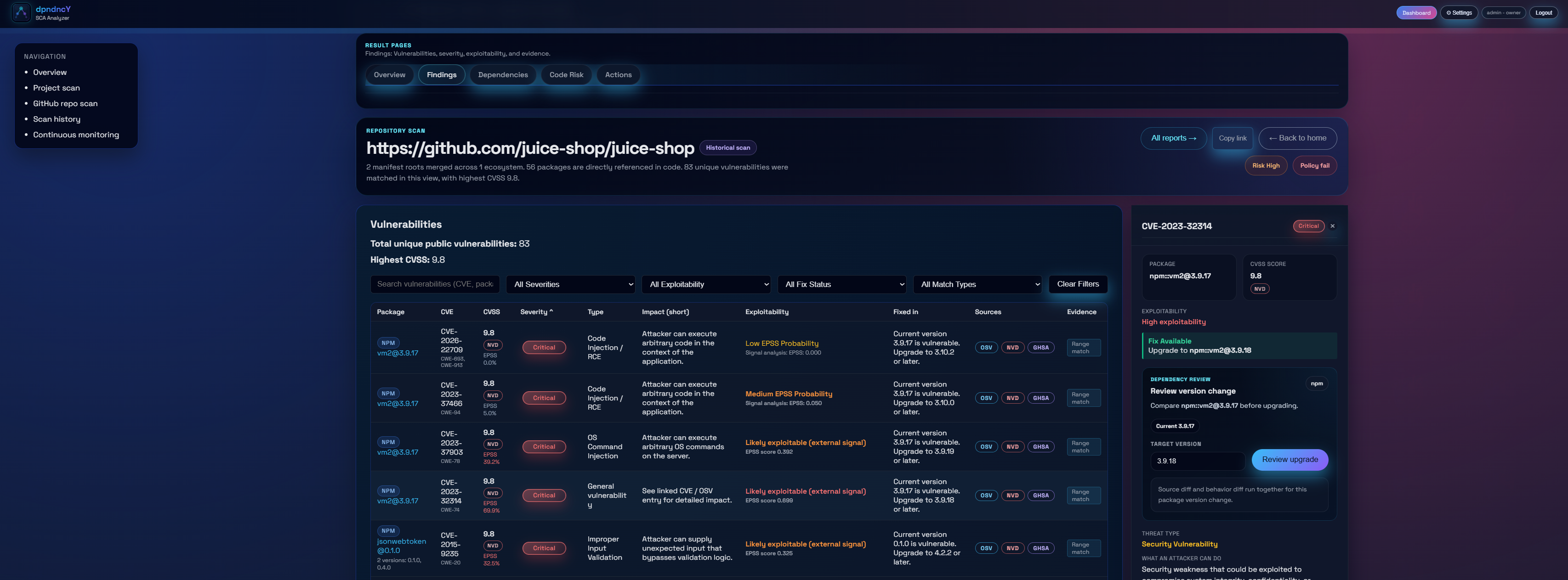This screenshot has width=1568, height=580.
Task: Sort table by Severity column header
Action: [536, 312]
